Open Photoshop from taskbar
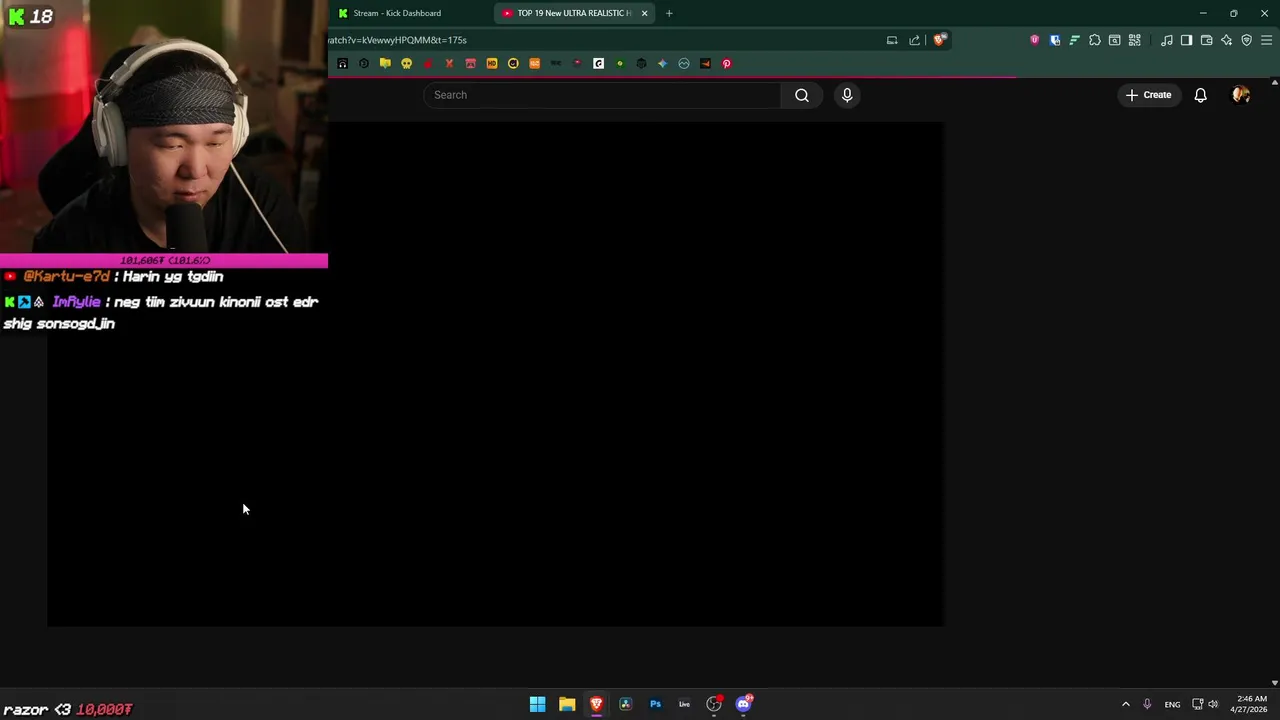Screen dimensions: 1280x720 [655, 704]
